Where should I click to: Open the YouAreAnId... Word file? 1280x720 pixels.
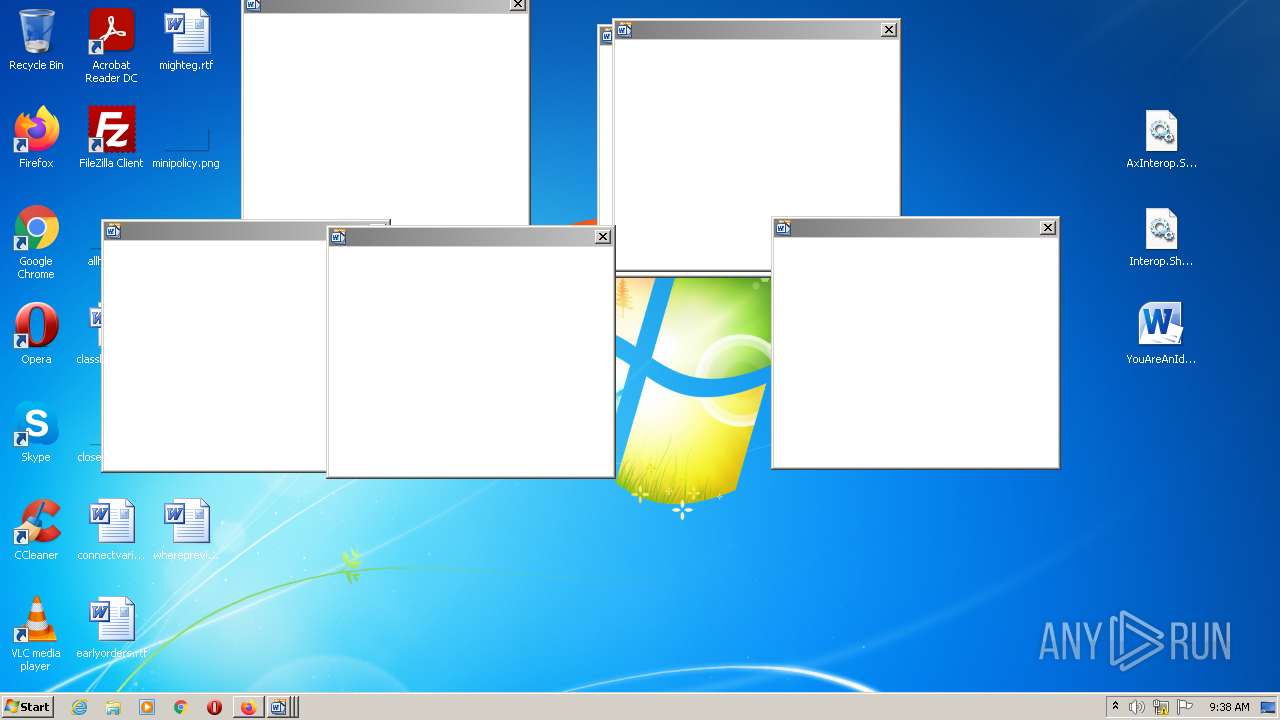(x=1161, y=334)
